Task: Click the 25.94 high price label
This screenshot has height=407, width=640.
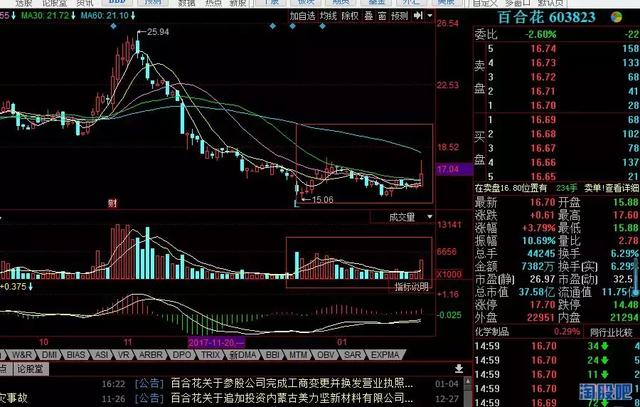Action: [x=158, y=31]
